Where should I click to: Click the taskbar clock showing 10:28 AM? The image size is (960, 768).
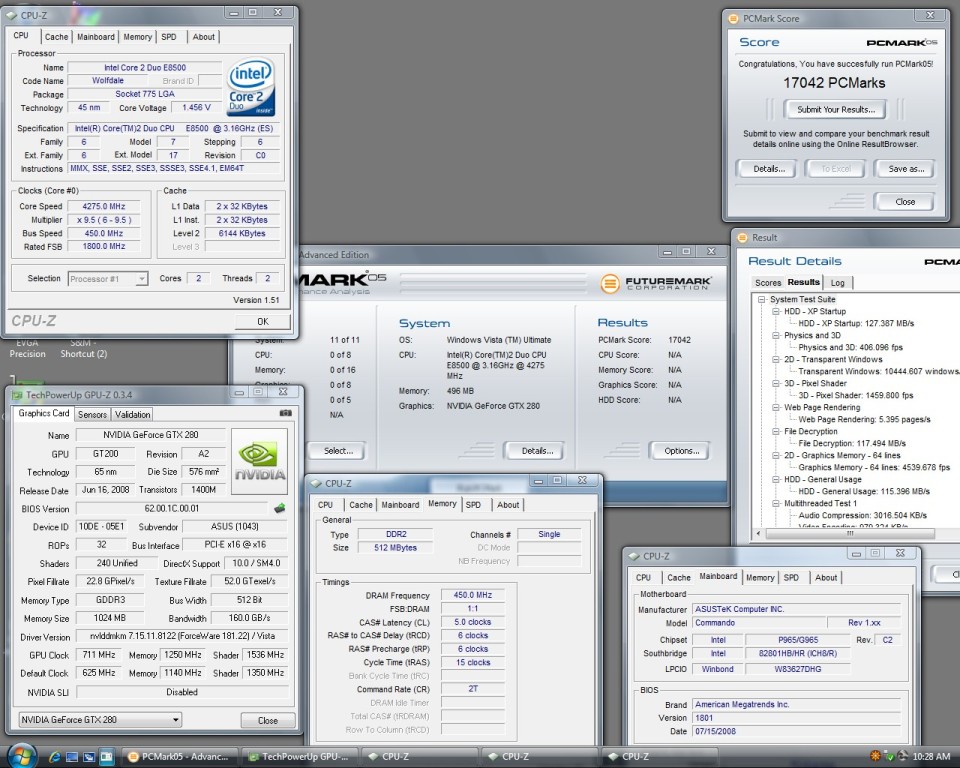tap(931, 757)
